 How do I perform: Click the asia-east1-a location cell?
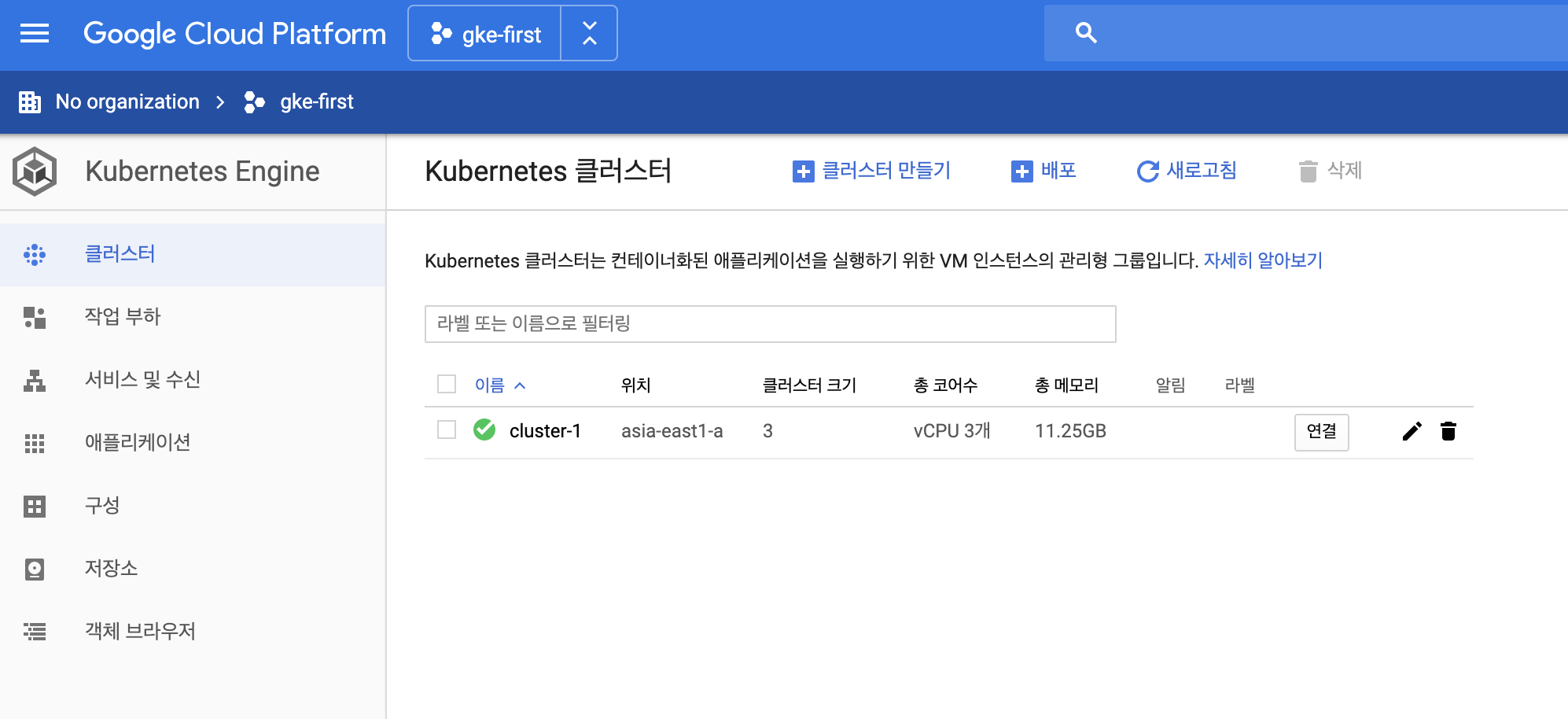[672, 431]
